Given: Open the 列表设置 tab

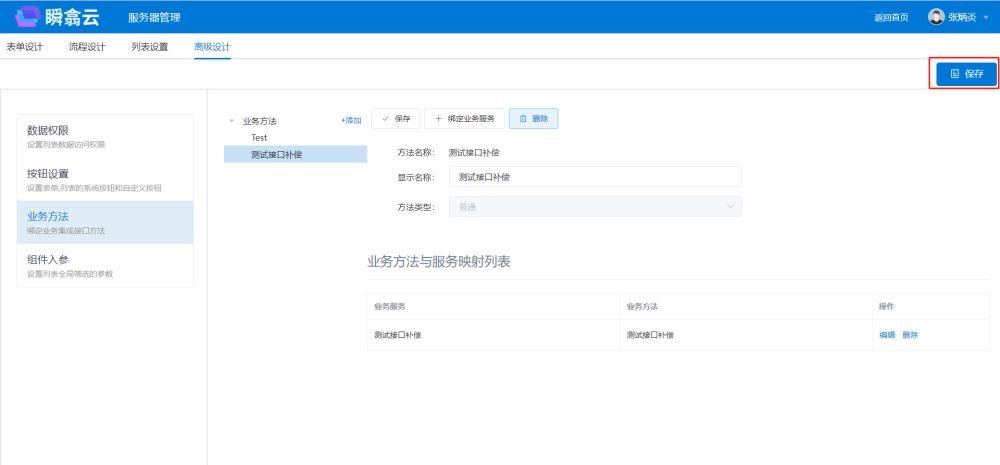Looking at the screenshot, I should 149,47.
